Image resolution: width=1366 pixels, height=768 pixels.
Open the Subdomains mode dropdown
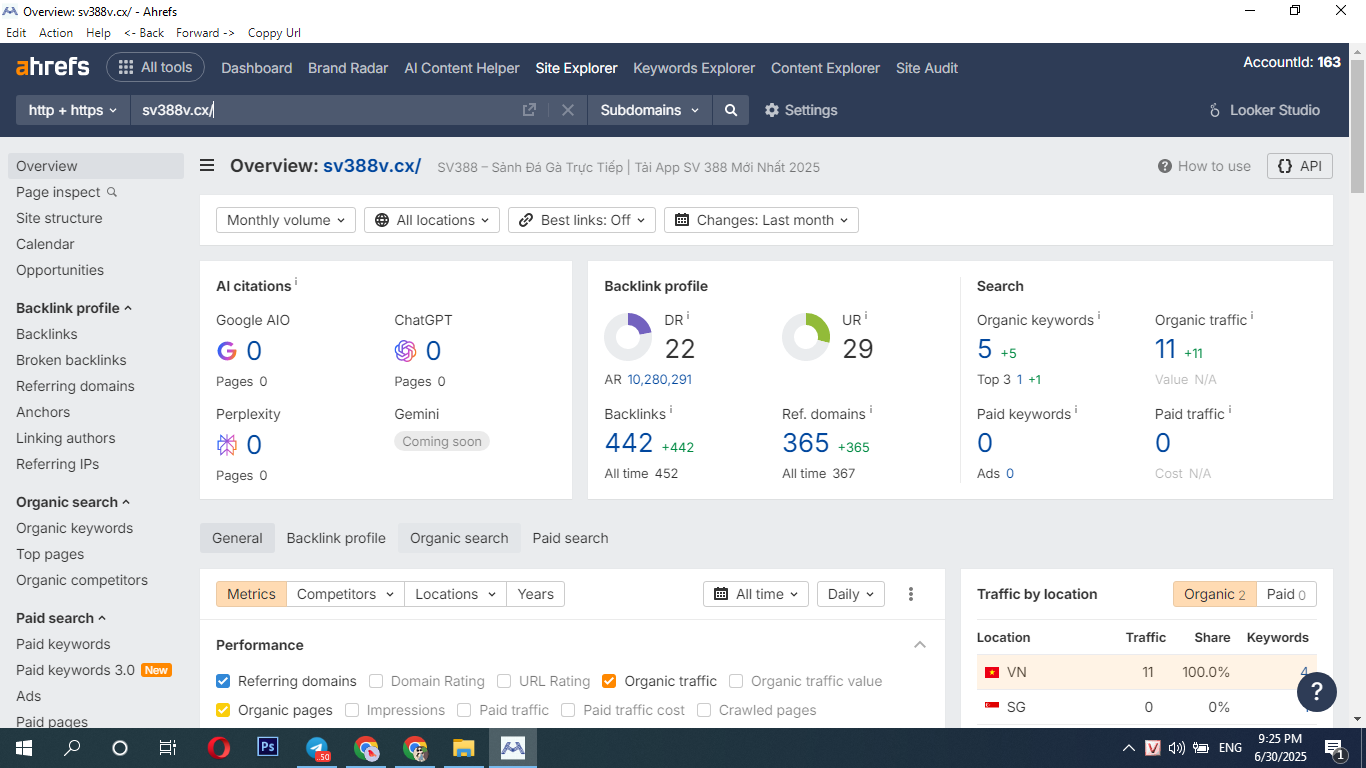pos(650,110)
